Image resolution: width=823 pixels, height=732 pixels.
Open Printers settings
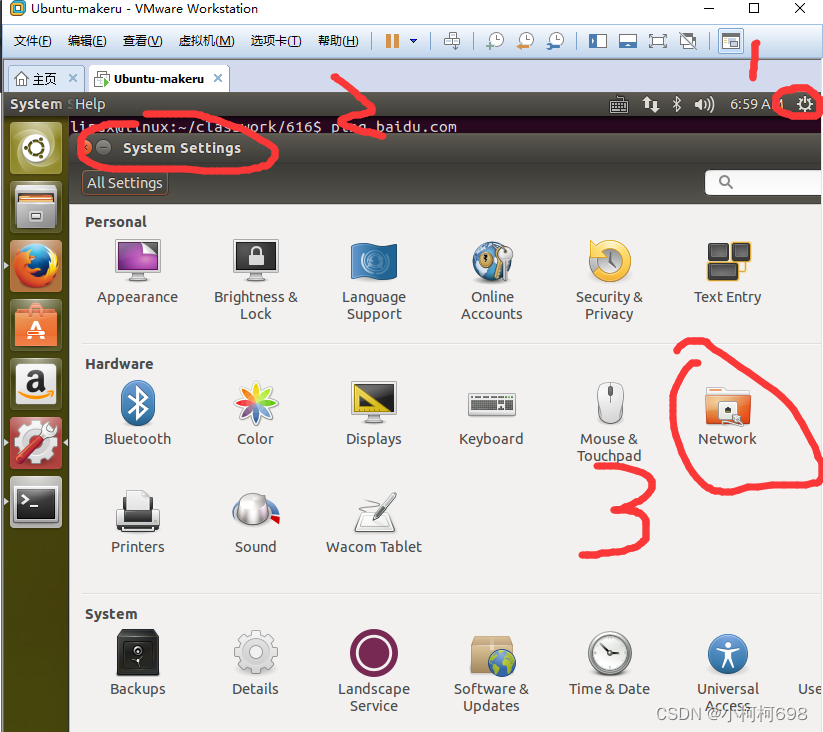tap(138, 522)
